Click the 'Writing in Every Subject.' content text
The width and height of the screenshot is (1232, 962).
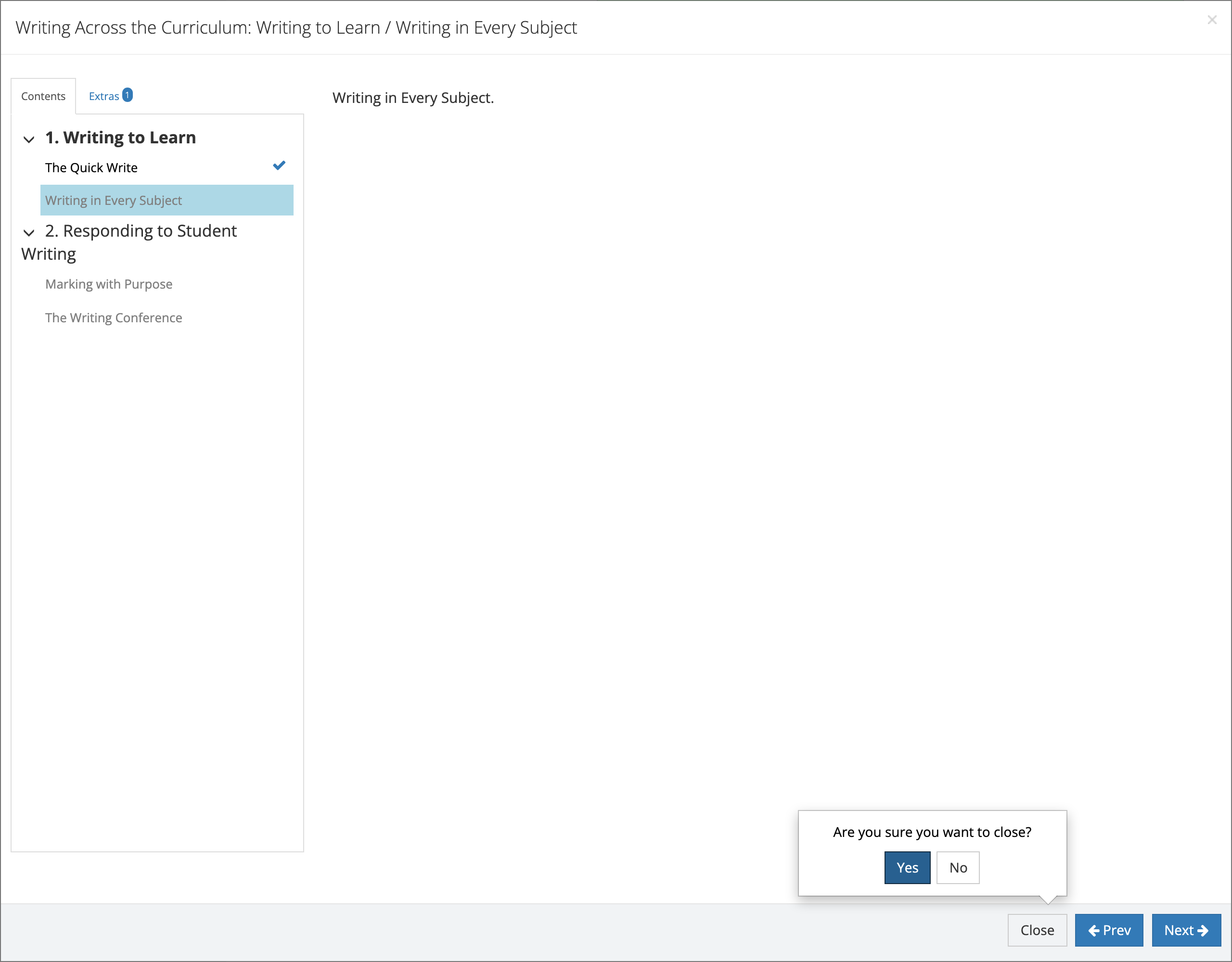413,98
